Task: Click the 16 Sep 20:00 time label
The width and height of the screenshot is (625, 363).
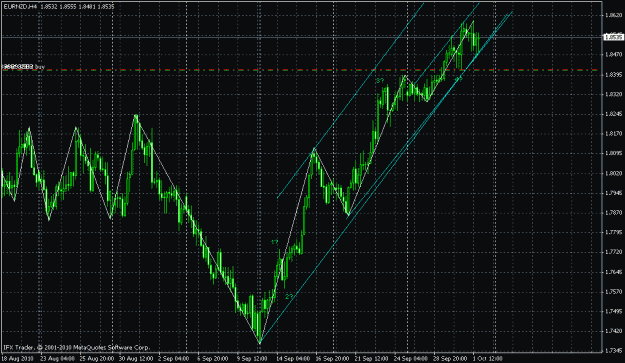Action: [332, 358]
